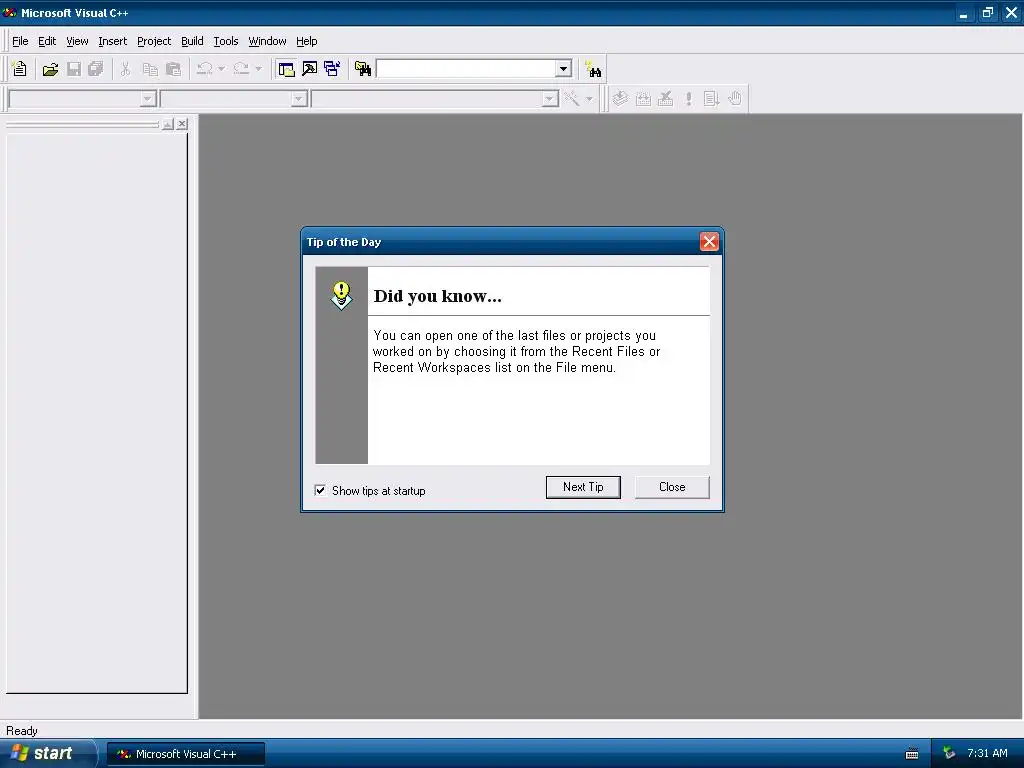Create a new text file via toolbar

pyautogui.click(x=20, y=69)
